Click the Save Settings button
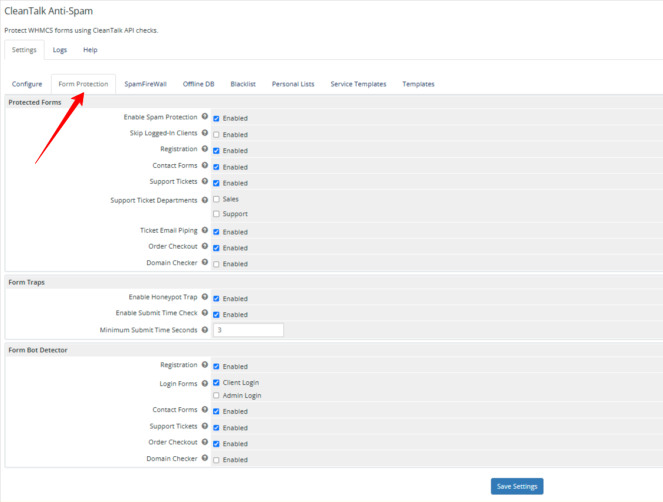The width and height of the screenshot is (663, 502). [x=517, y=486]
